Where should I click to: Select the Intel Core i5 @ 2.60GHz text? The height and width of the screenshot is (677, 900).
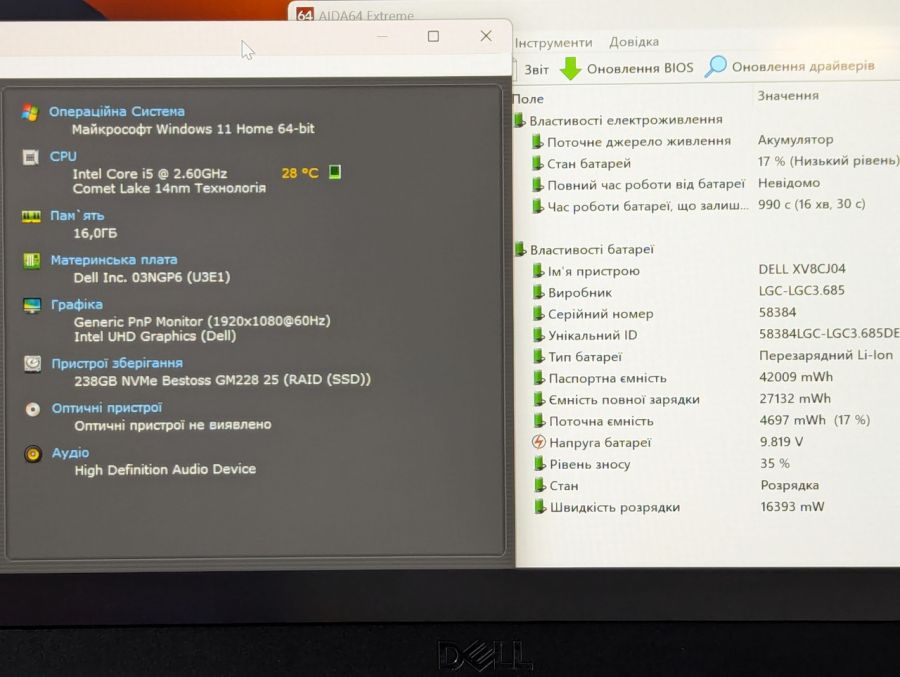pos(150,173)
